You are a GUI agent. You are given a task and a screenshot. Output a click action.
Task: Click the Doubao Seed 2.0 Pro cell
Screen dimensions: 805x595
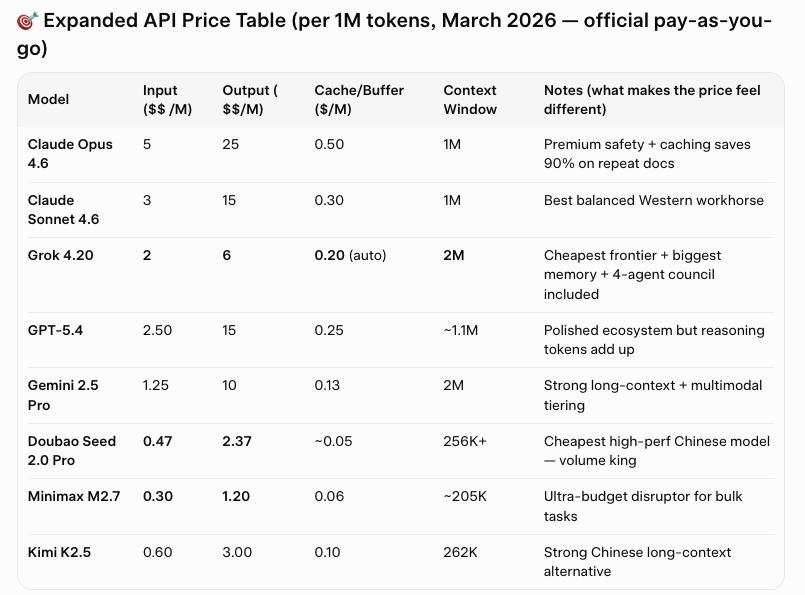tap(71, 451)
